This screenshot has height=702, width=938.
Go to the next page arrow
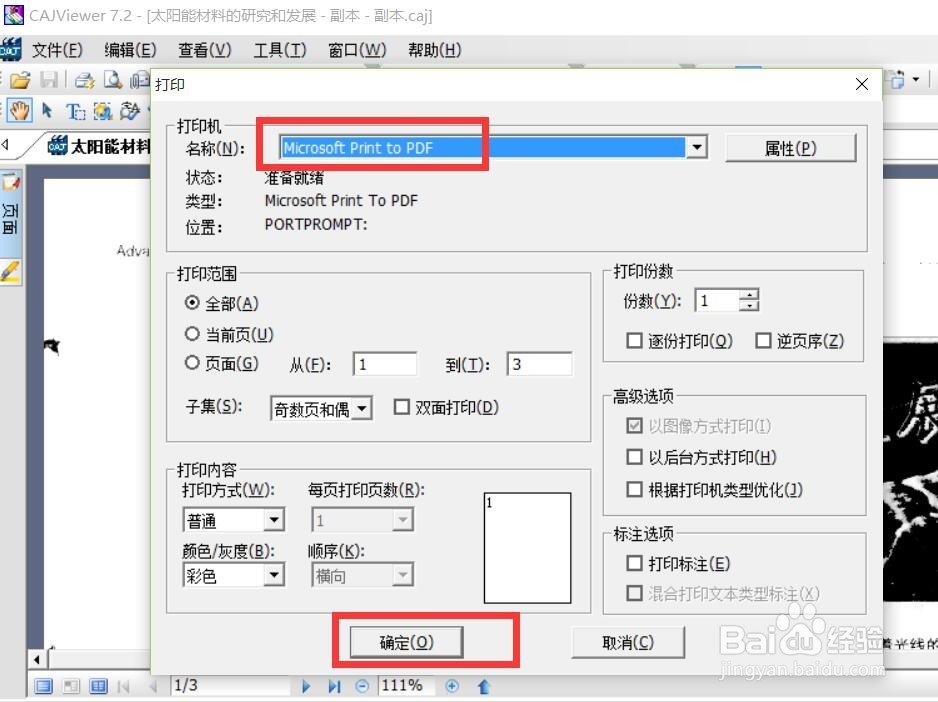(306, 686)
